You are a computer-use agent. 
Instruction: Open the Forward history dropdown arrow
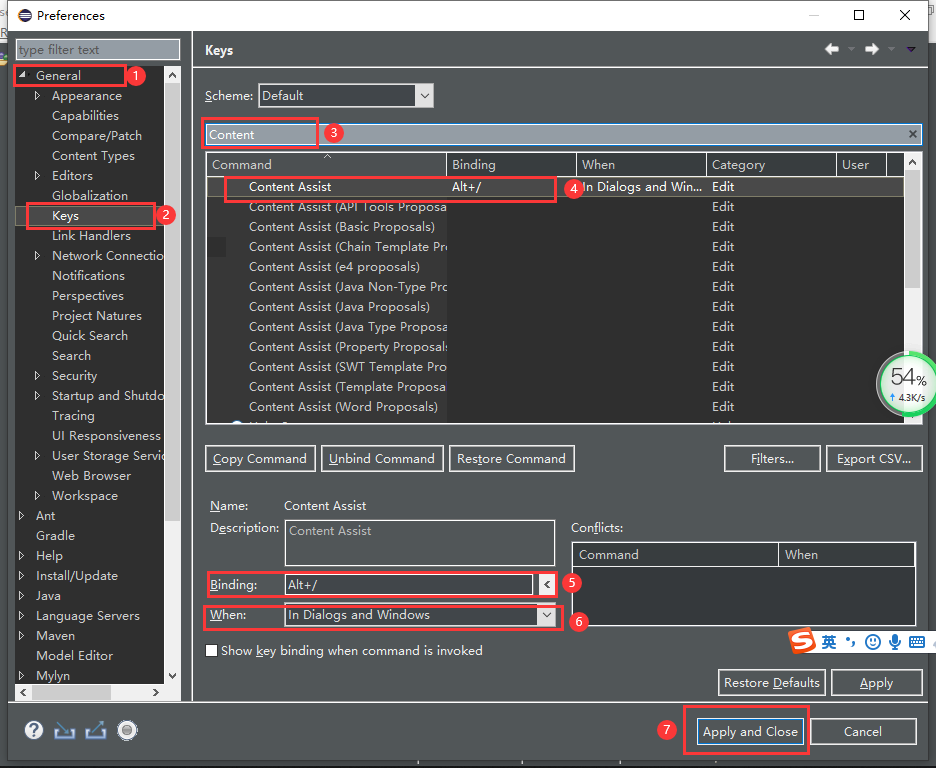pos(891,49)
